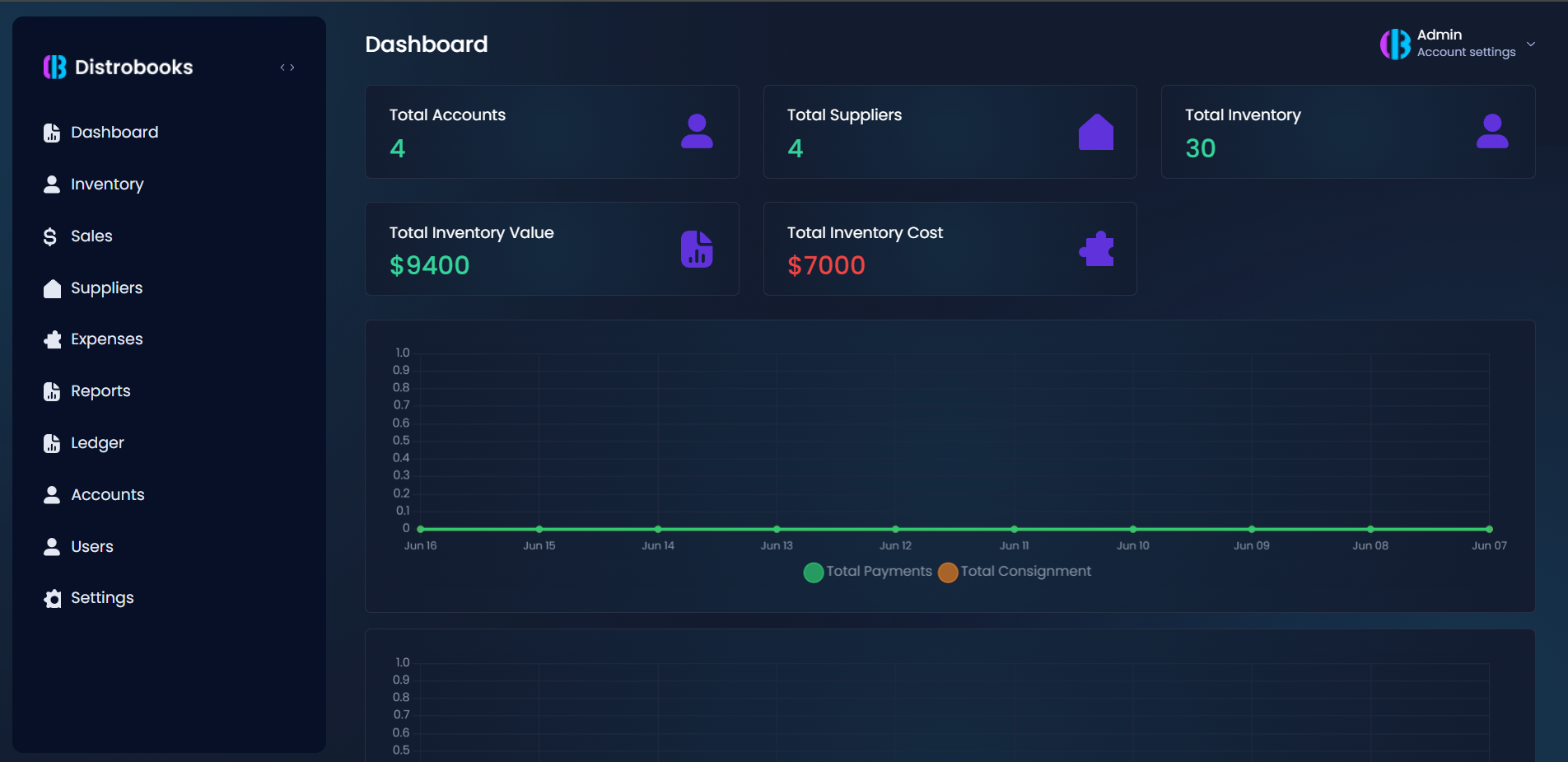The height and width of the screenshot is (762, 1568).
Task: Open Sales using the dollar sign icon
Action: pyautogui.click(x=51, y=236)
